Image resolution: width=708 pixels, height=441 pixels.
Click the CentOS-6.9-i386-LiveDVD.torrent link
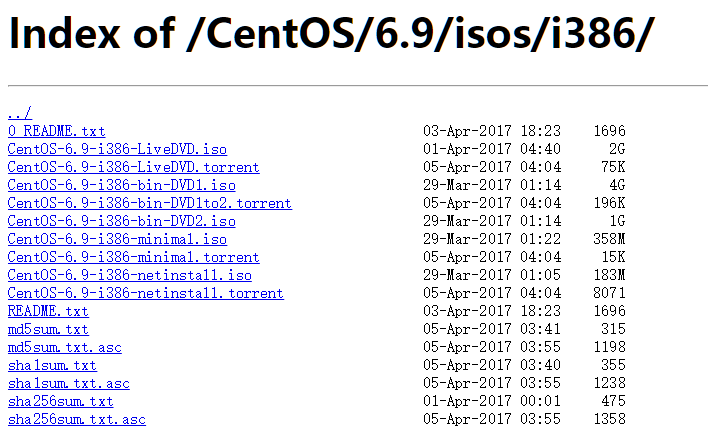pyautogui.click(x=133, y=167)
